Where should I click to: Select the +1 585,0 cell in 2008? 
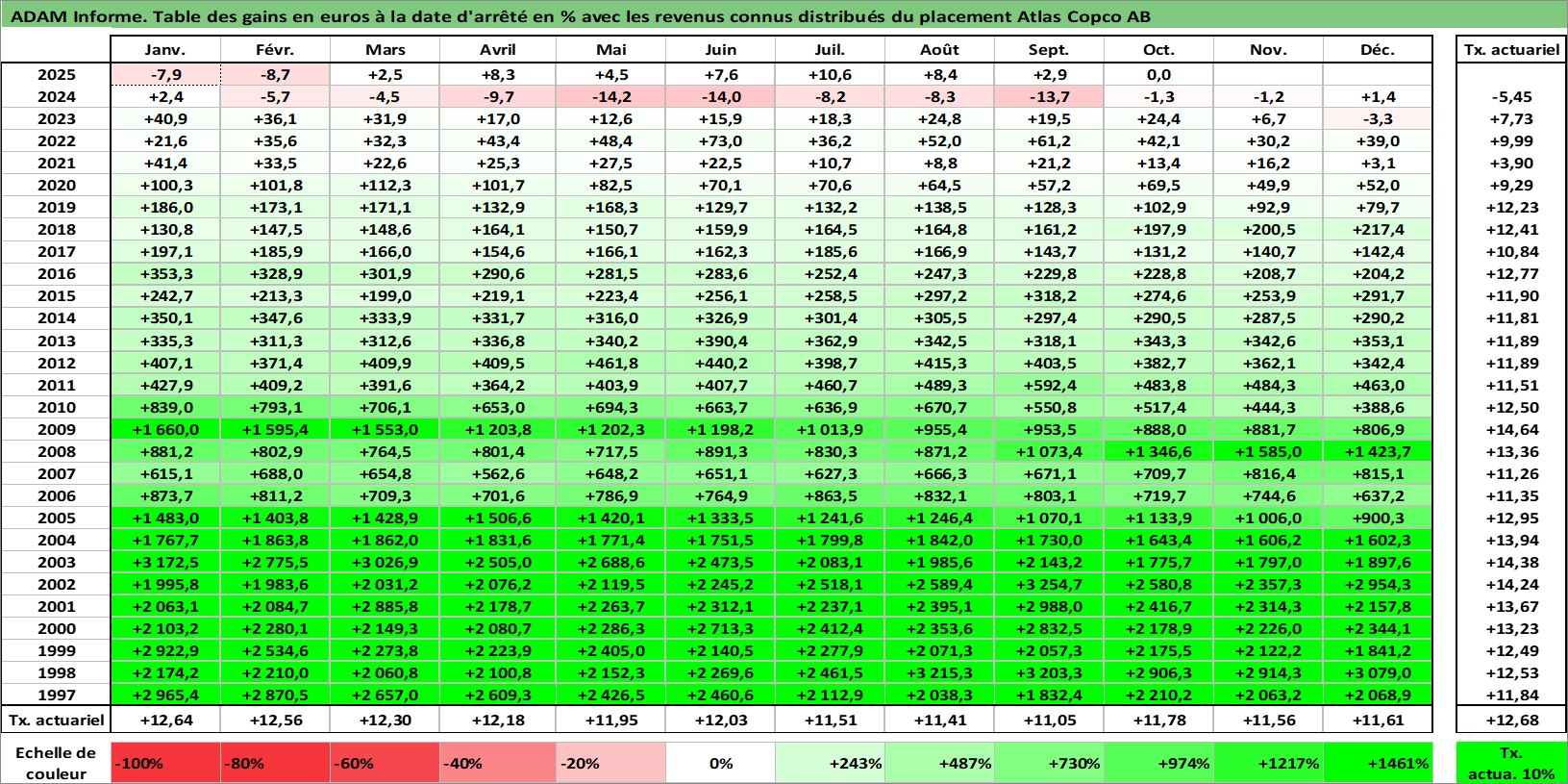tap(1268, 451)
